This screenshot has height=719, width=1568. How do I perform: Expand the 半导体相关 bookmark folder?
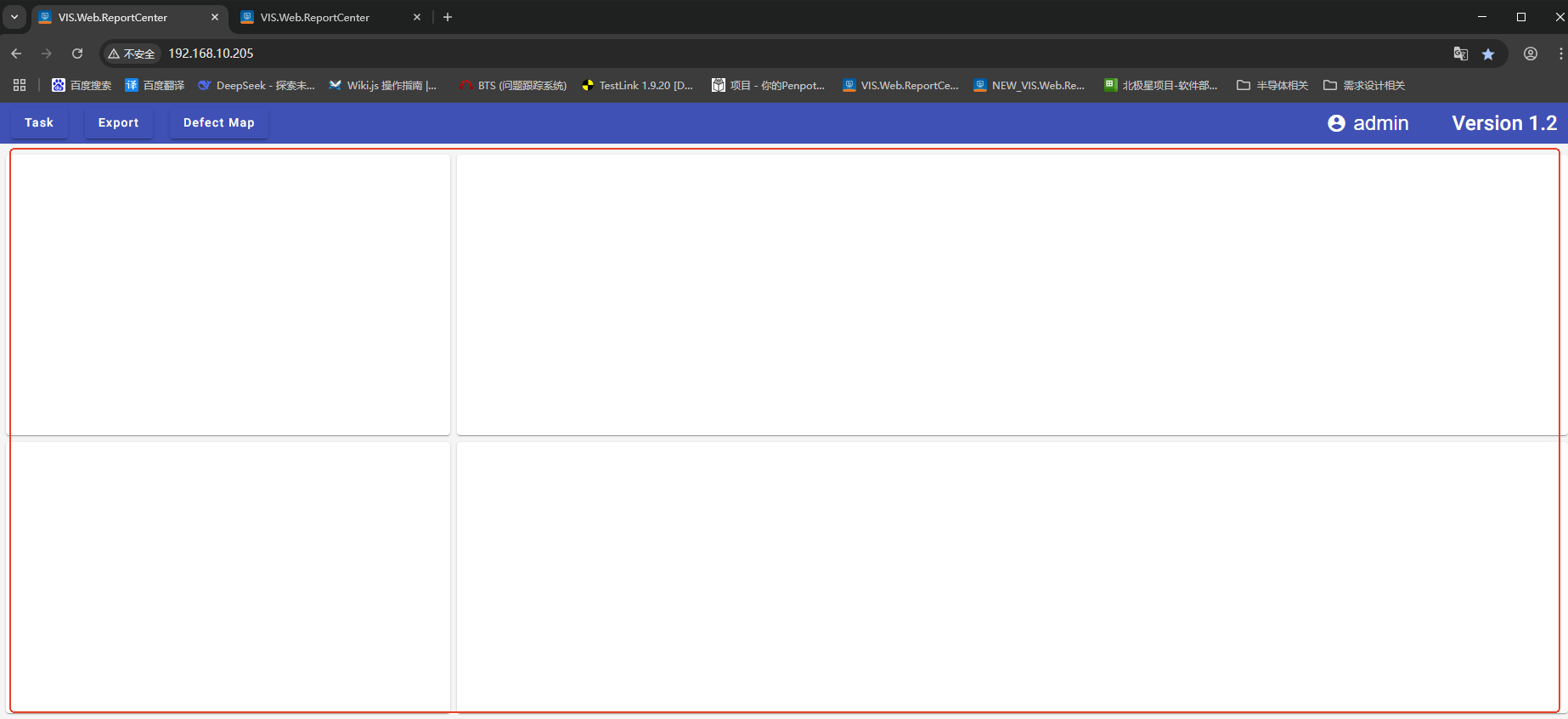(x=1272, y=85)
